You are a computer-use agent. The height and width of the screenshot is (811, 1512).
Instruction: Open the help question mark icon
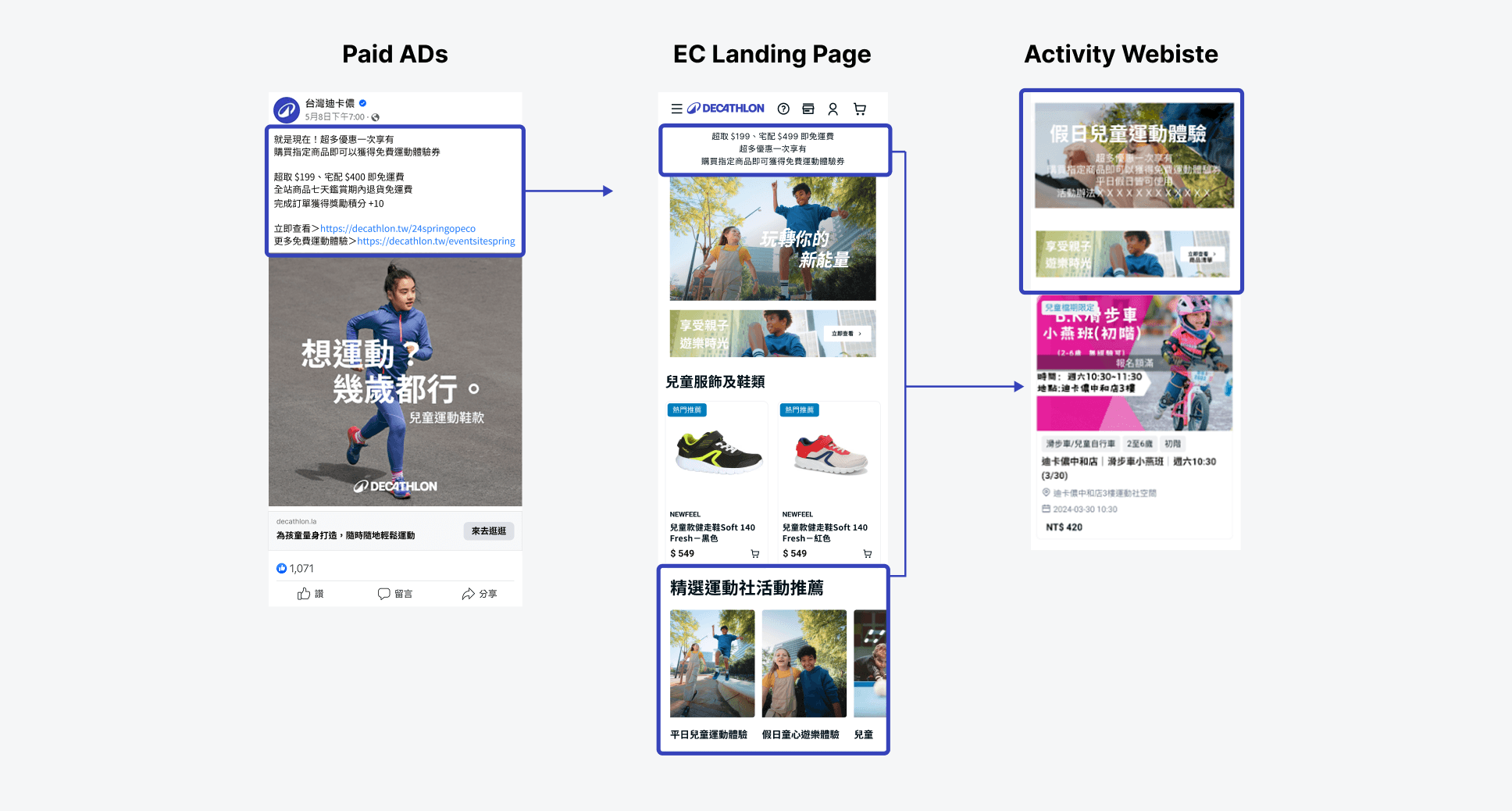(783, 109)
